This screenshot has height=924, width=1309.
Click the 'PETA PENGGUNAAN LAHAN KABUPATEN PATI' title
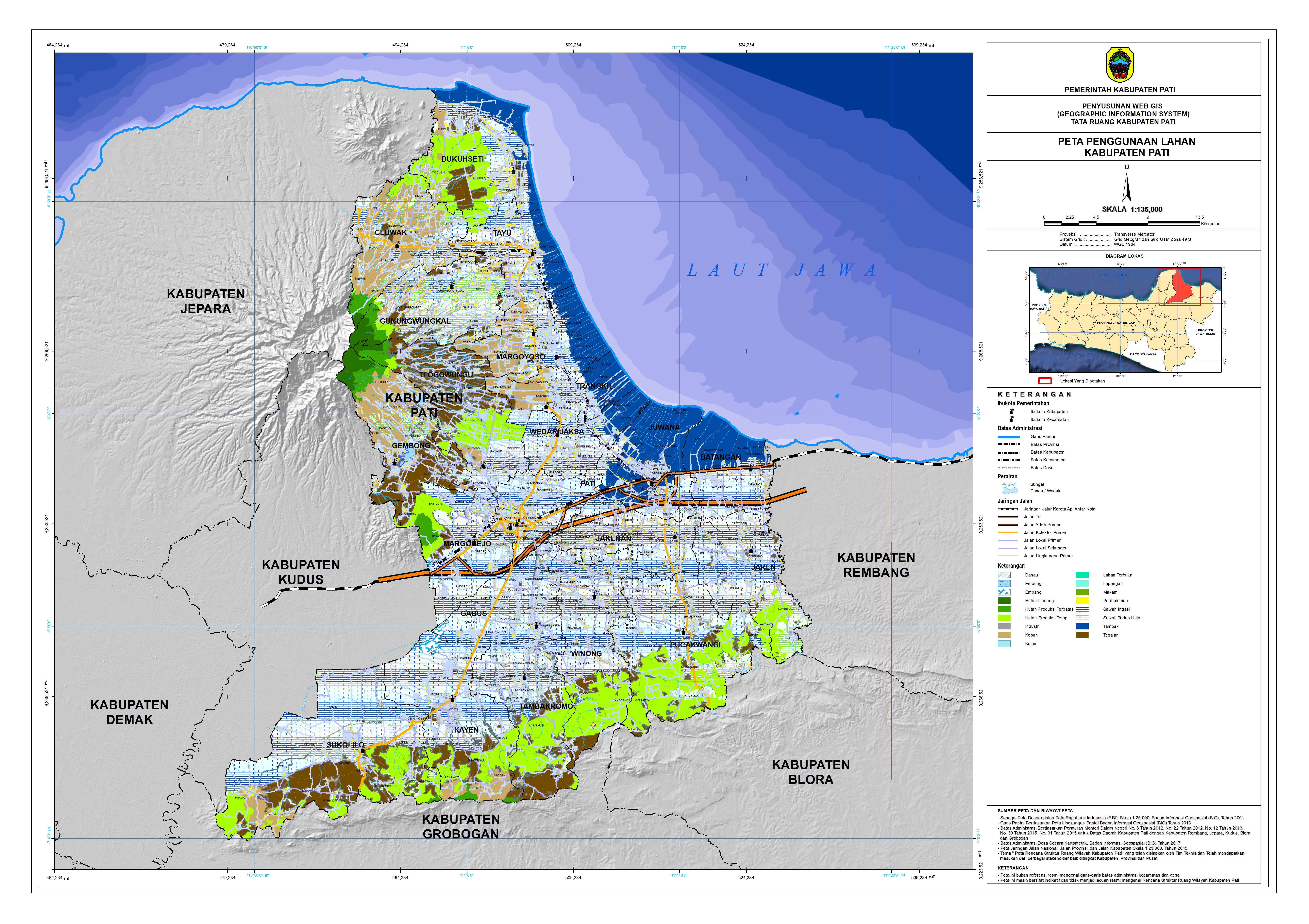(1127, 147)
